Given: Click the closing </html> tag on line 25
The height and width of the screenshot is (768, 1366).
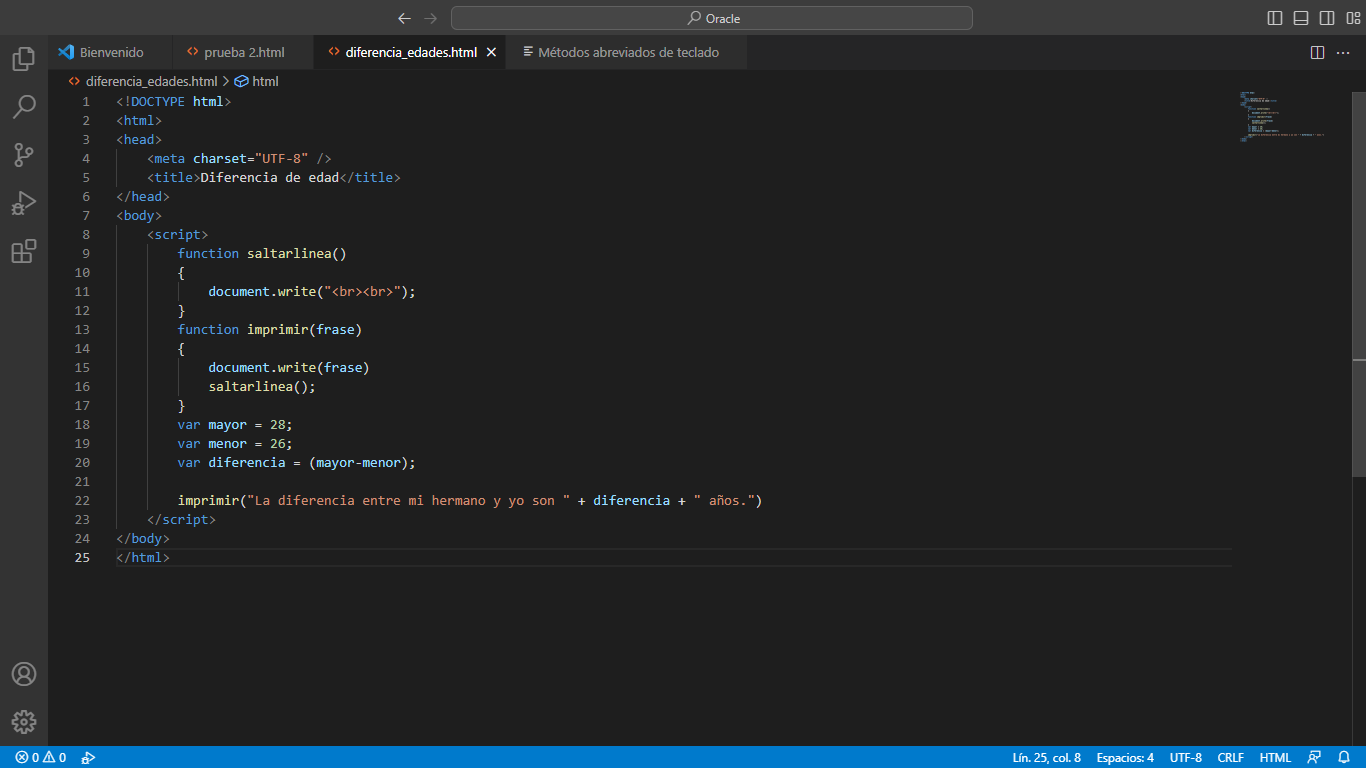Looking at the screenshot, I should pyautogui.click(x=143, y=557).
